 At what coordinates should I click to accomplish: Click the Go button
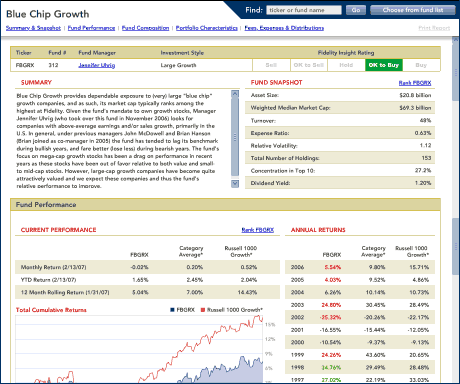tap(356, 10)
